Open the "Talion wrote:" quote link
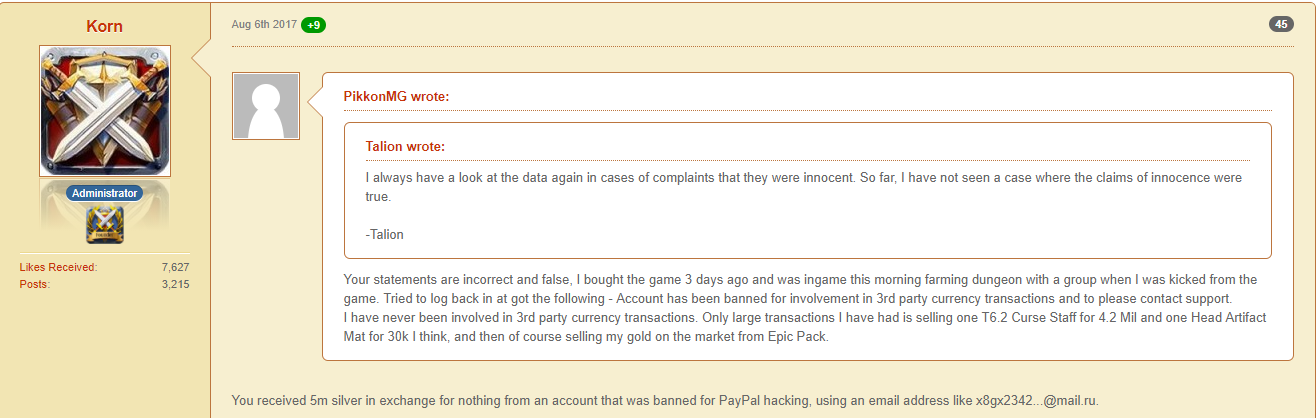1316x418 pixels. 405,146
